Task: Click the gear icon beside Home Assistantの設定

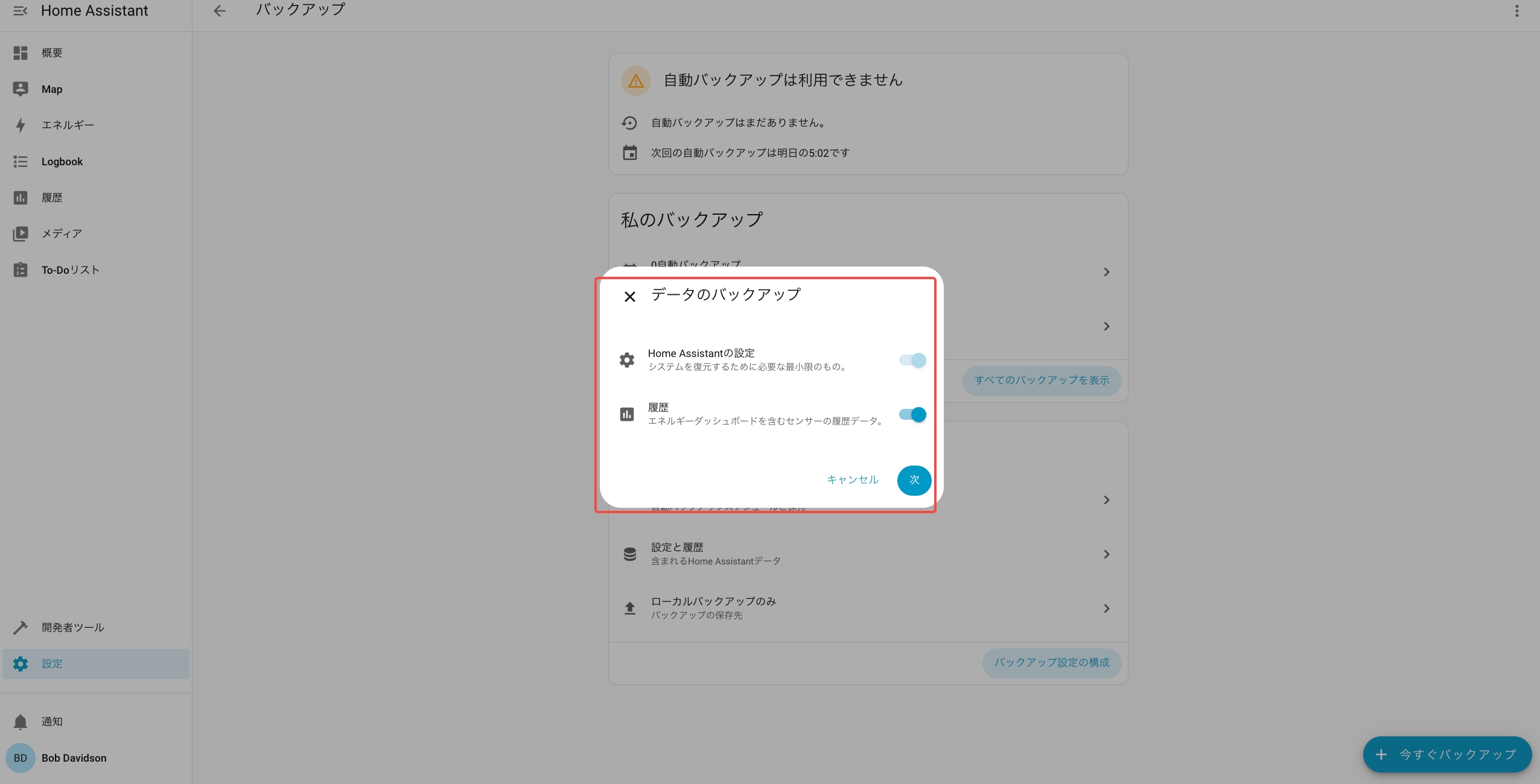Action: 627,360
